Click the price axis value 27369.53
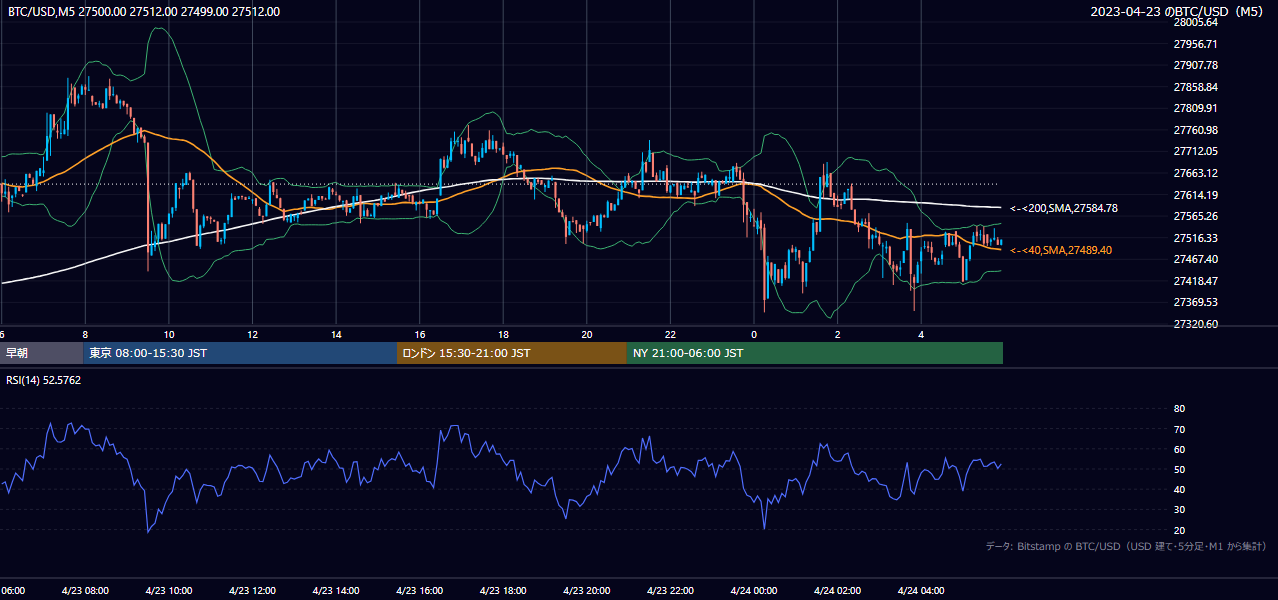 pos(1195,302)
